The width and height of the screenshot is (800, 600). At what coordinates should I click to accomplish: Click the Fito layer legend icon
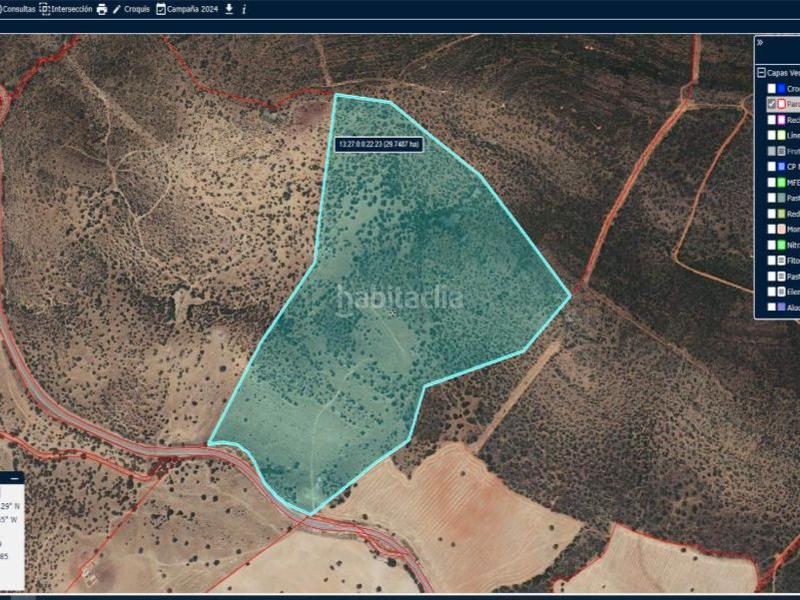[781, 261]
